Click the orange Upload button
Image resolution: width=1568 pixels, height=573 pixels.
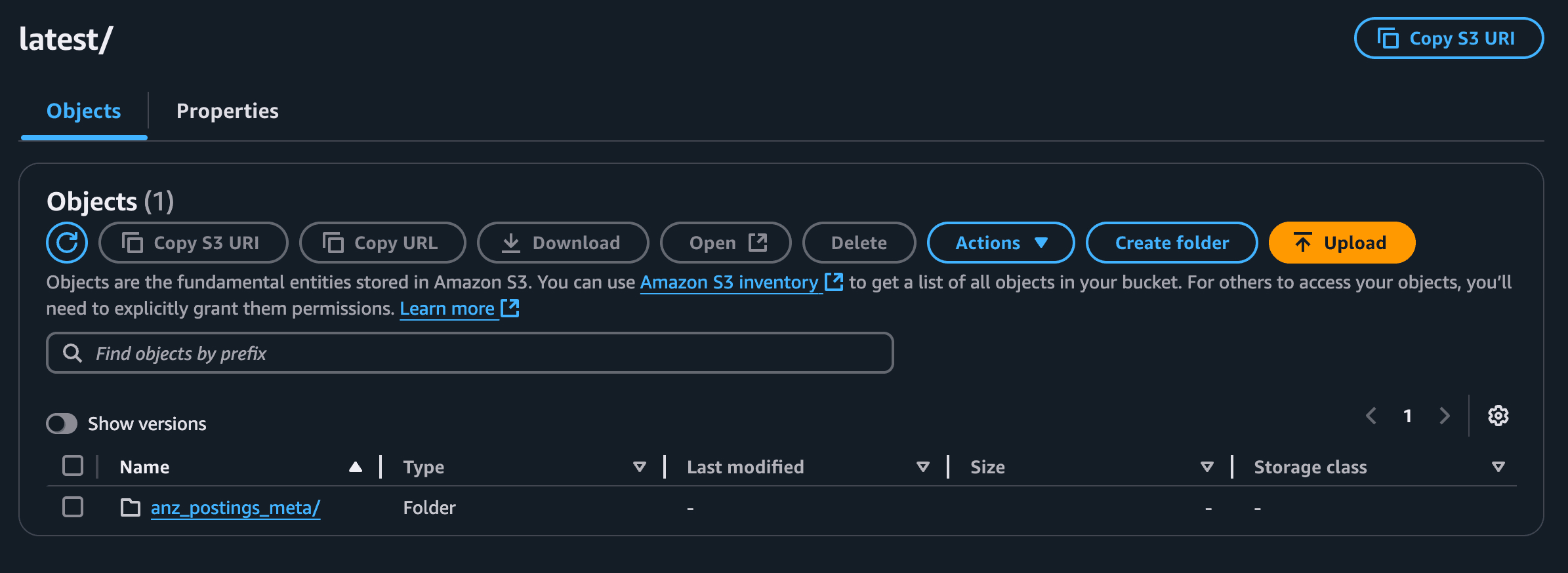(1342, 243)
